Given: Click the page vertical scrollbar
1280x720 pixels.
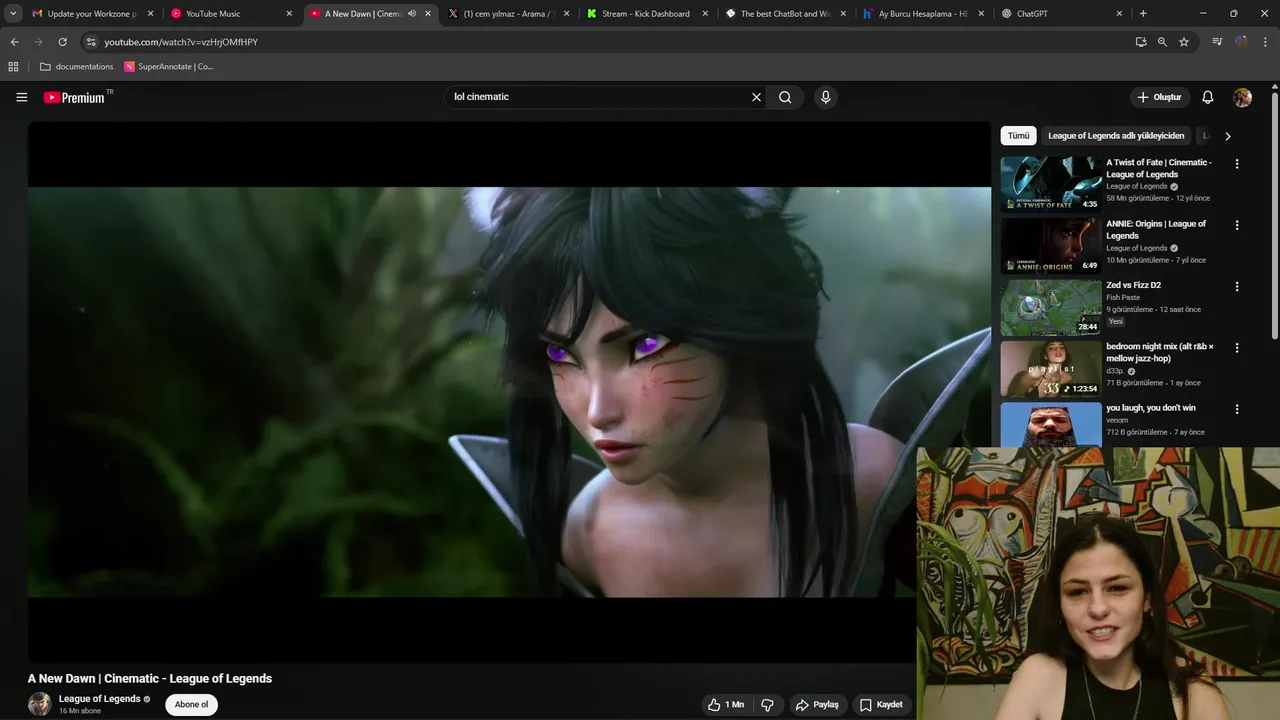Looking at the screenshot, I should coord(1274,215).
